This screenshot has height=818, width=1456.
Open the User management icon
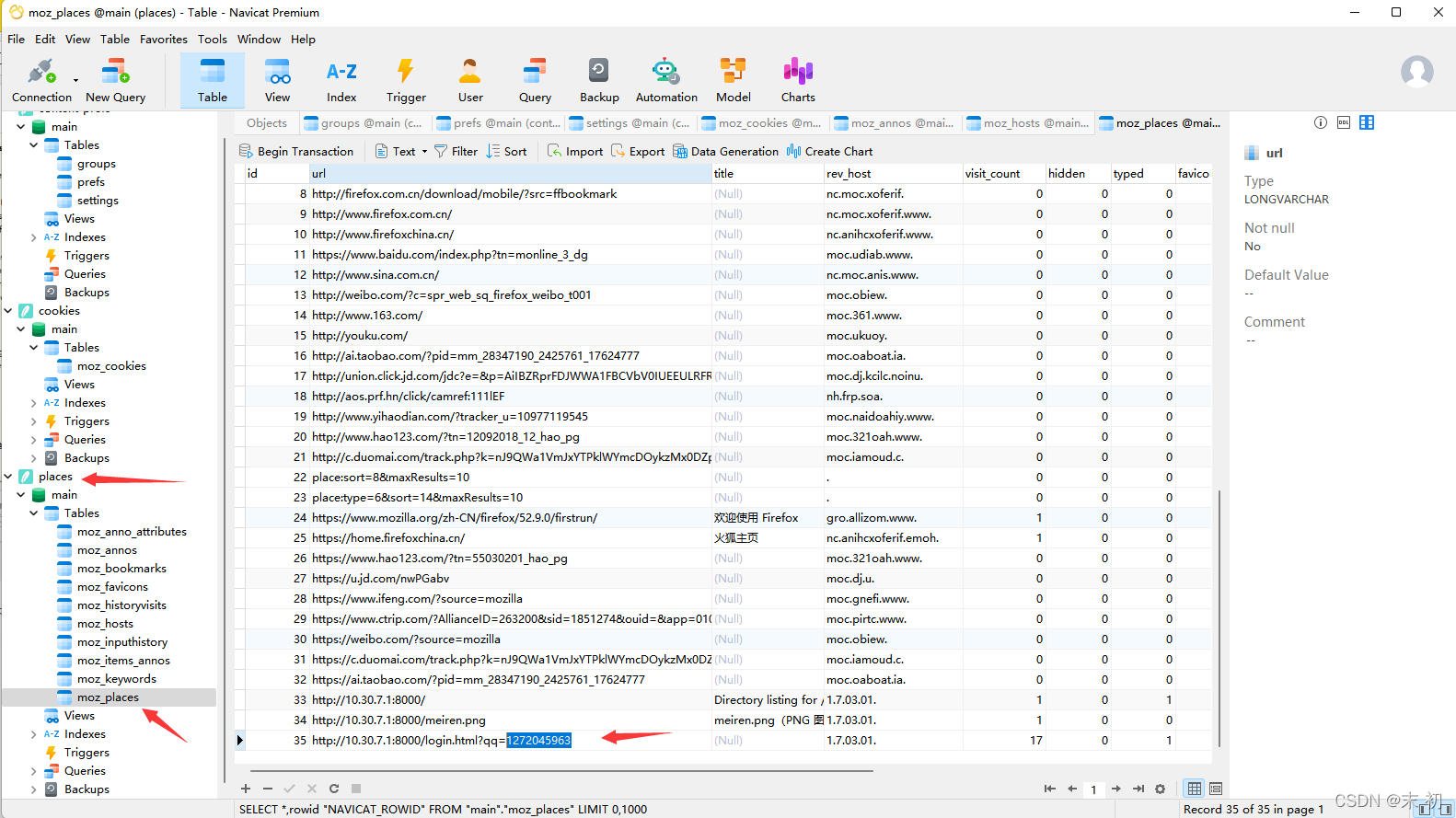pos(470,80)
